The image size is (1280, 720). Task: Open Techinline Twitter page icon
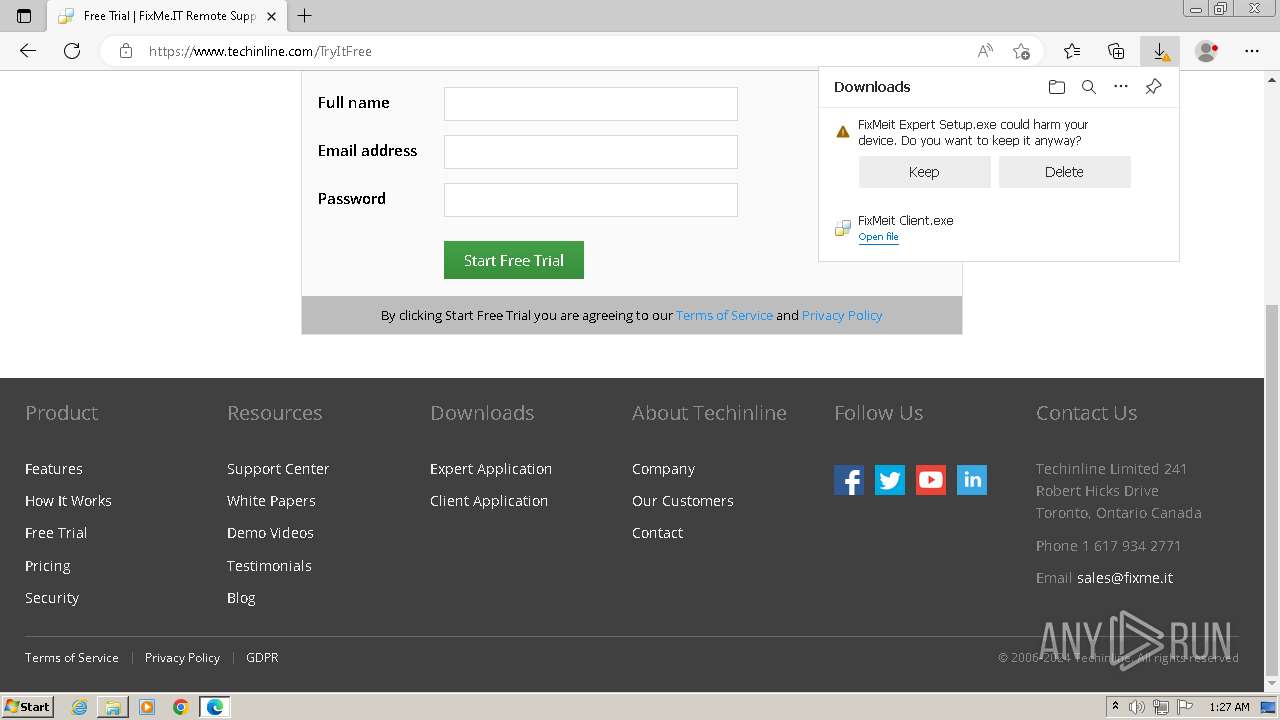[890, 480]
